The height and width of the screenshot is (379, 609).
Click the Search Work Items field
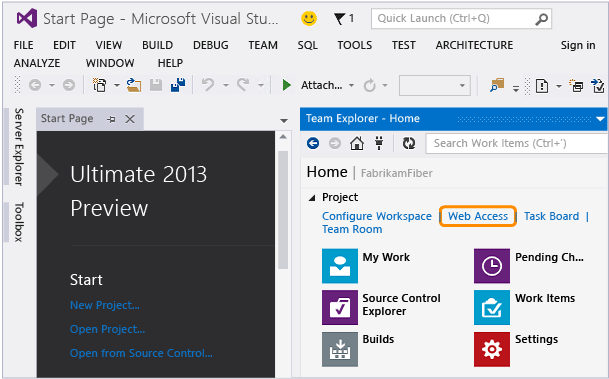(x=517, y=143)
